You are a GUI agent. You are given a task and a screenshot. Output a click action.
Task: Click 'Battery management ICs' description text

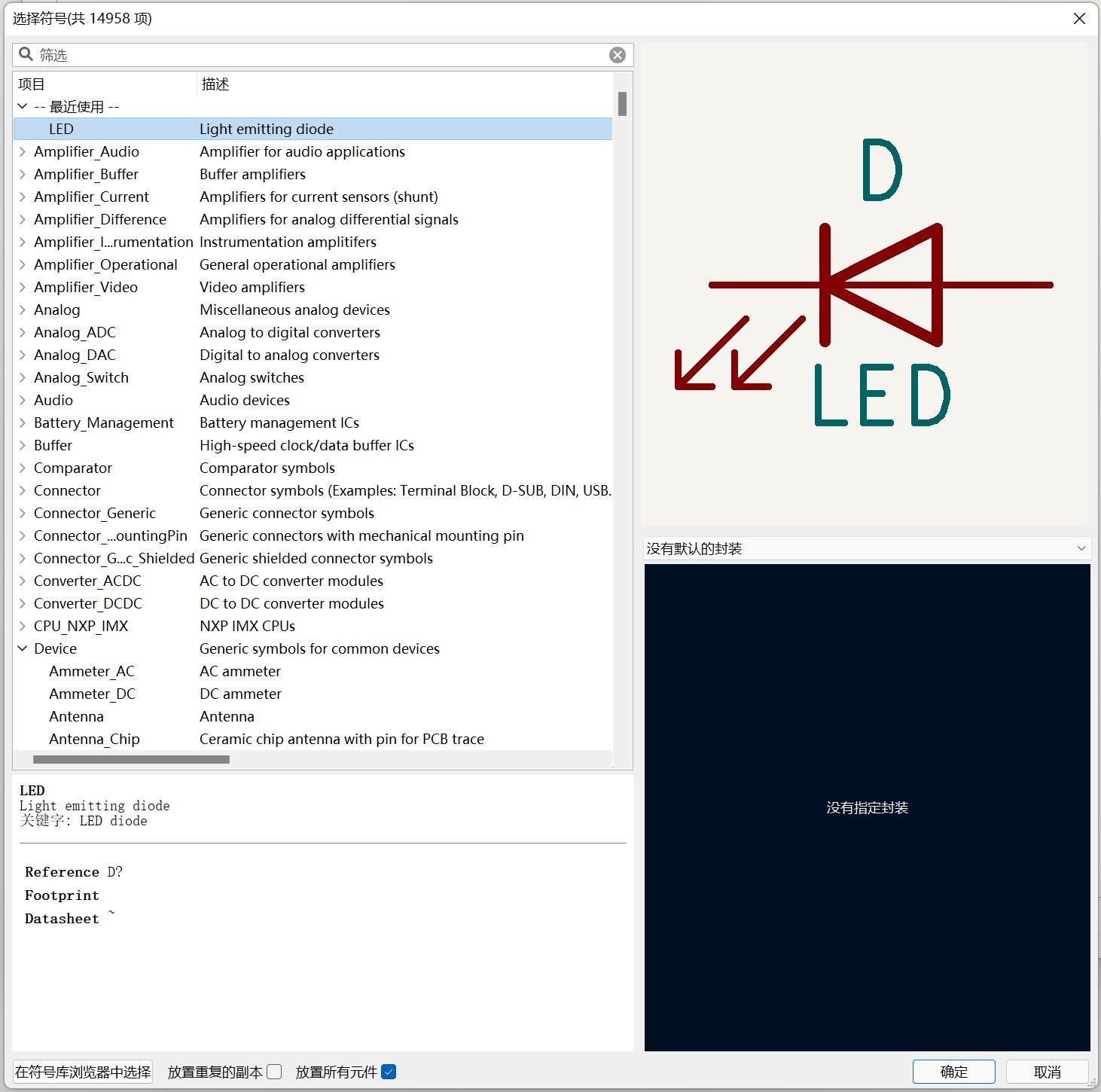click(x=279, y=422)
